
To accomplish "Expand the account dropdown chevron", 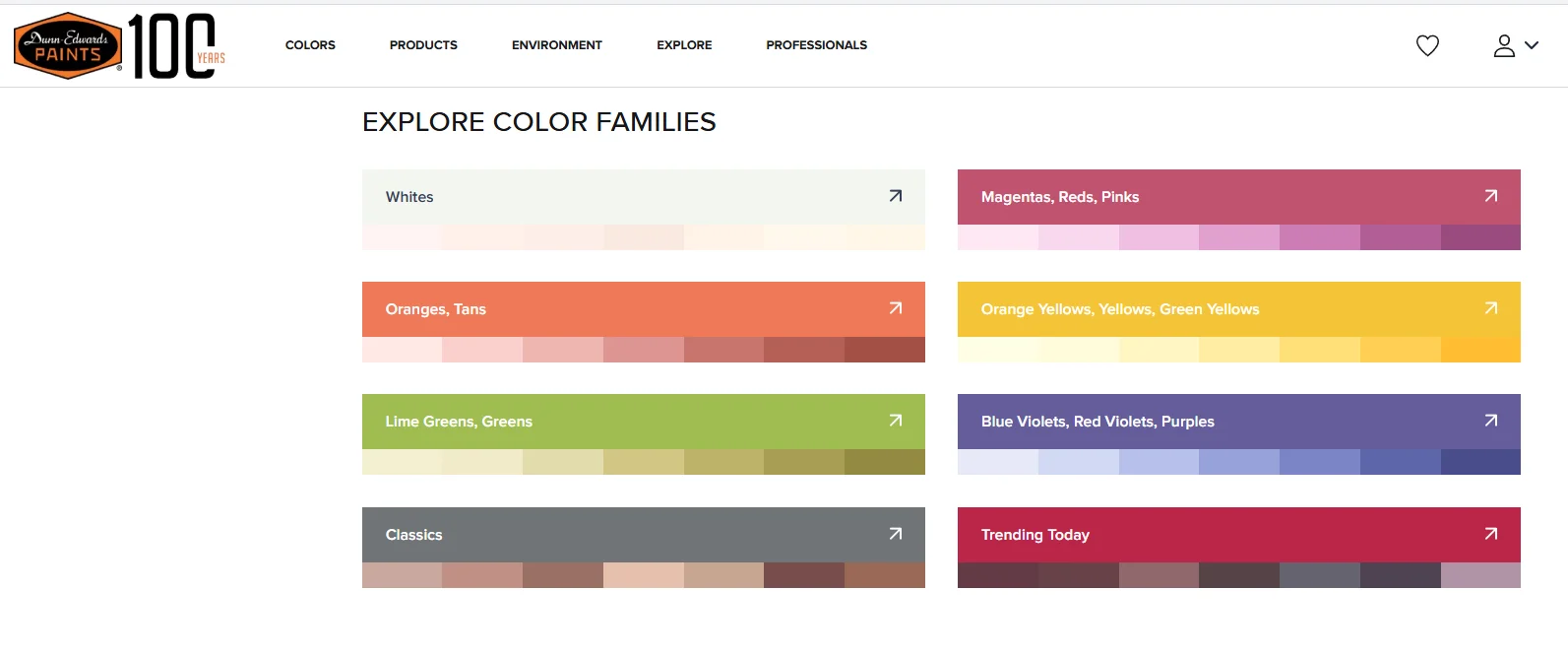I will click(1532, 45).
